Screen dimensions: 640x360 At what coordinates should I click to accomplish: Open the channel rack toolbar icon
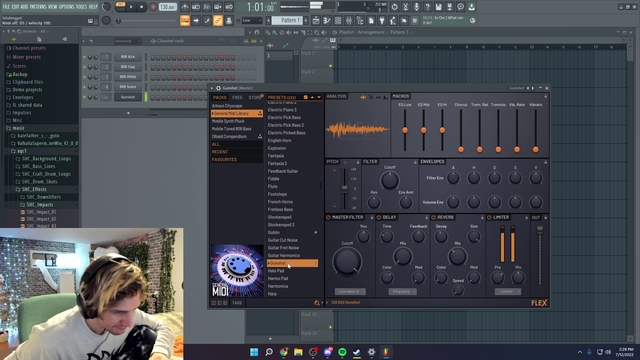338,20
